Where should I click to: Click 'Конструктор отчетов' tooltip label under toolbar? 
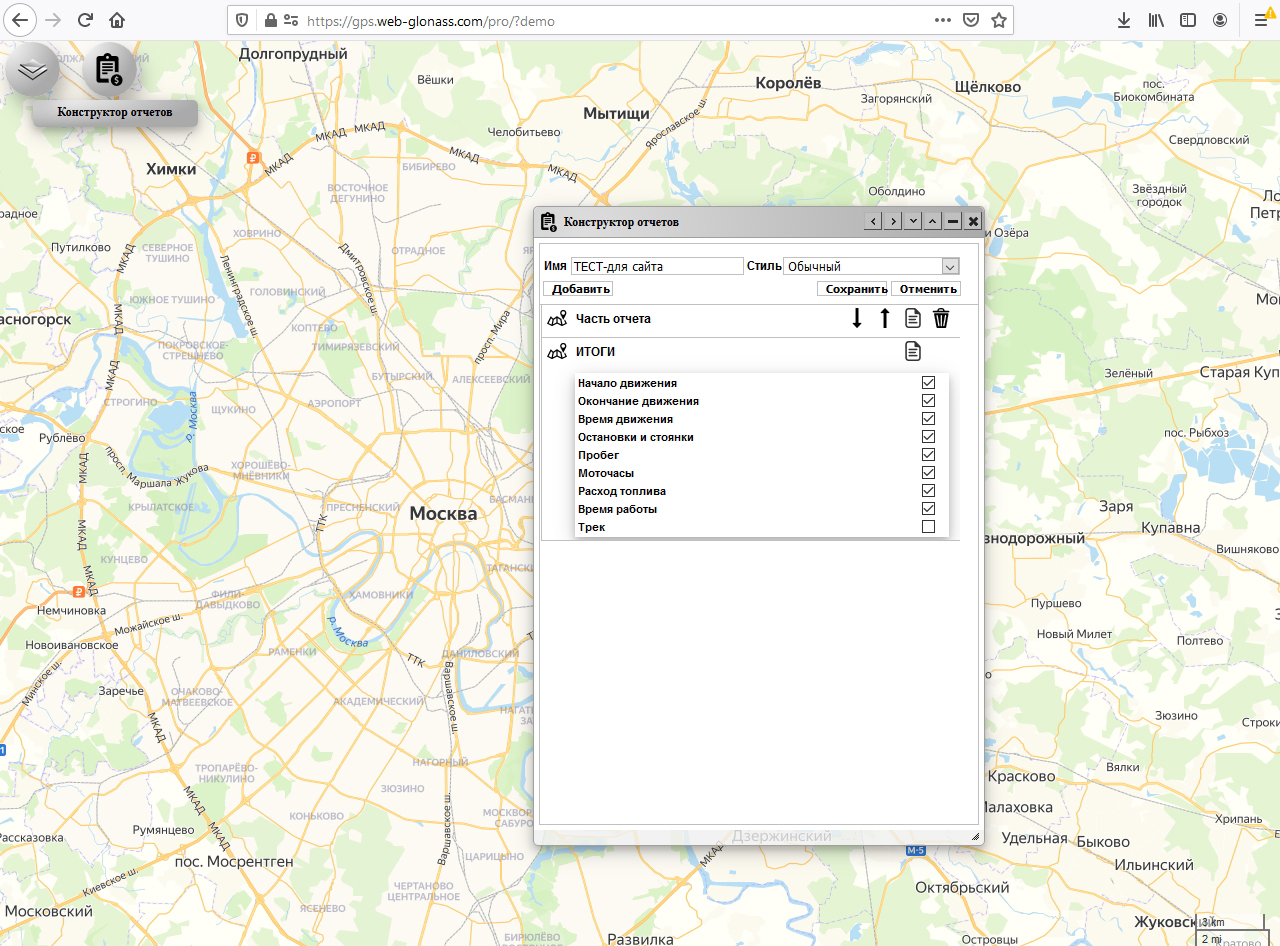pyautogui.click(x=115, y=113)
